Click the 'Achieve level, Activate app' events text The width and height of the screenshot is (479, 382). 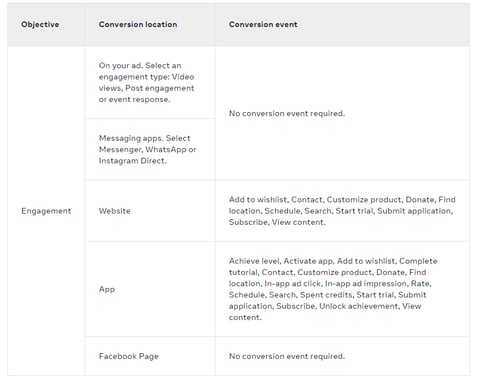[333, 289]
